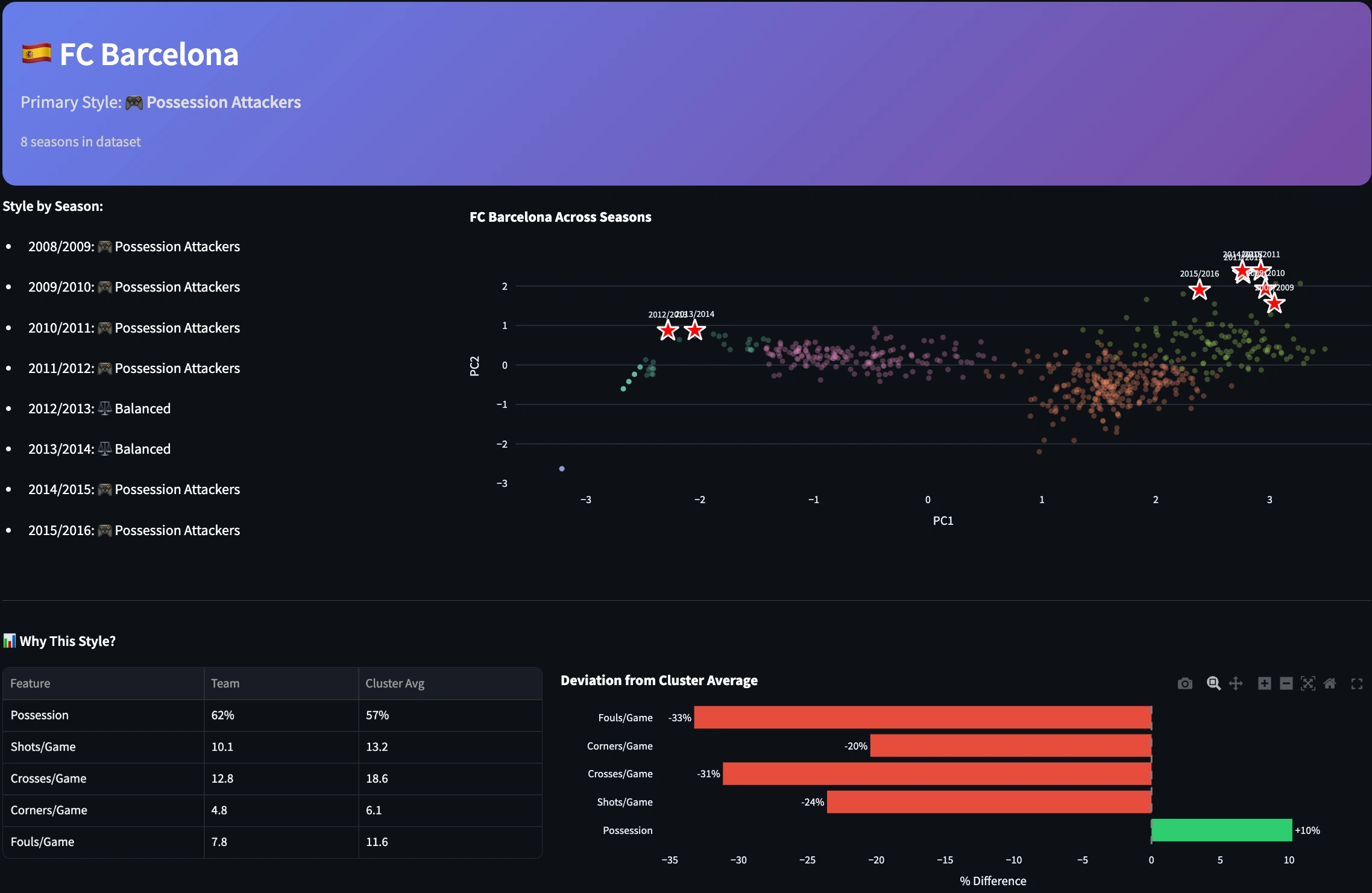Click the autoscale axes icon
Image resolution: width=1372 pixels, height=893 pixels.
[x=1307, y=683]
